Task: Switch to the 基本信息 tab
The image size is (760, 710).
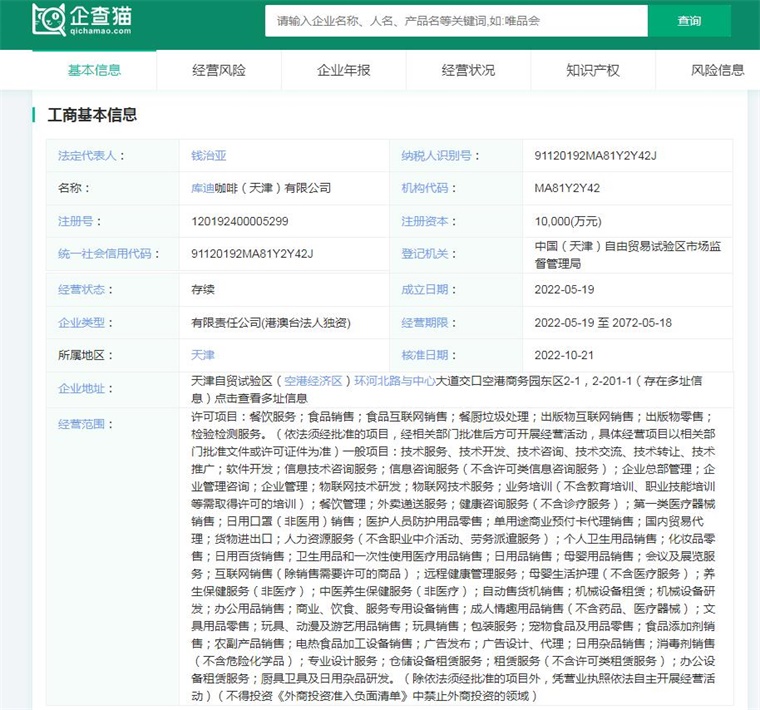Action: click(95, 70)
